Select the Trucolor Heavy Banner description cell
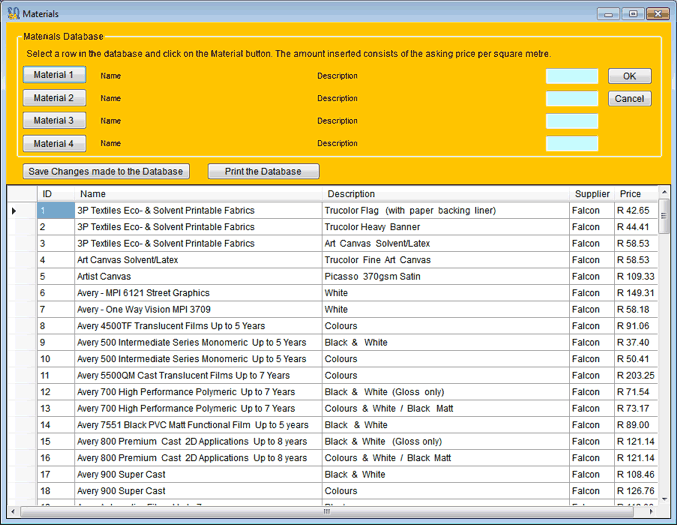 tap(444, 227)
